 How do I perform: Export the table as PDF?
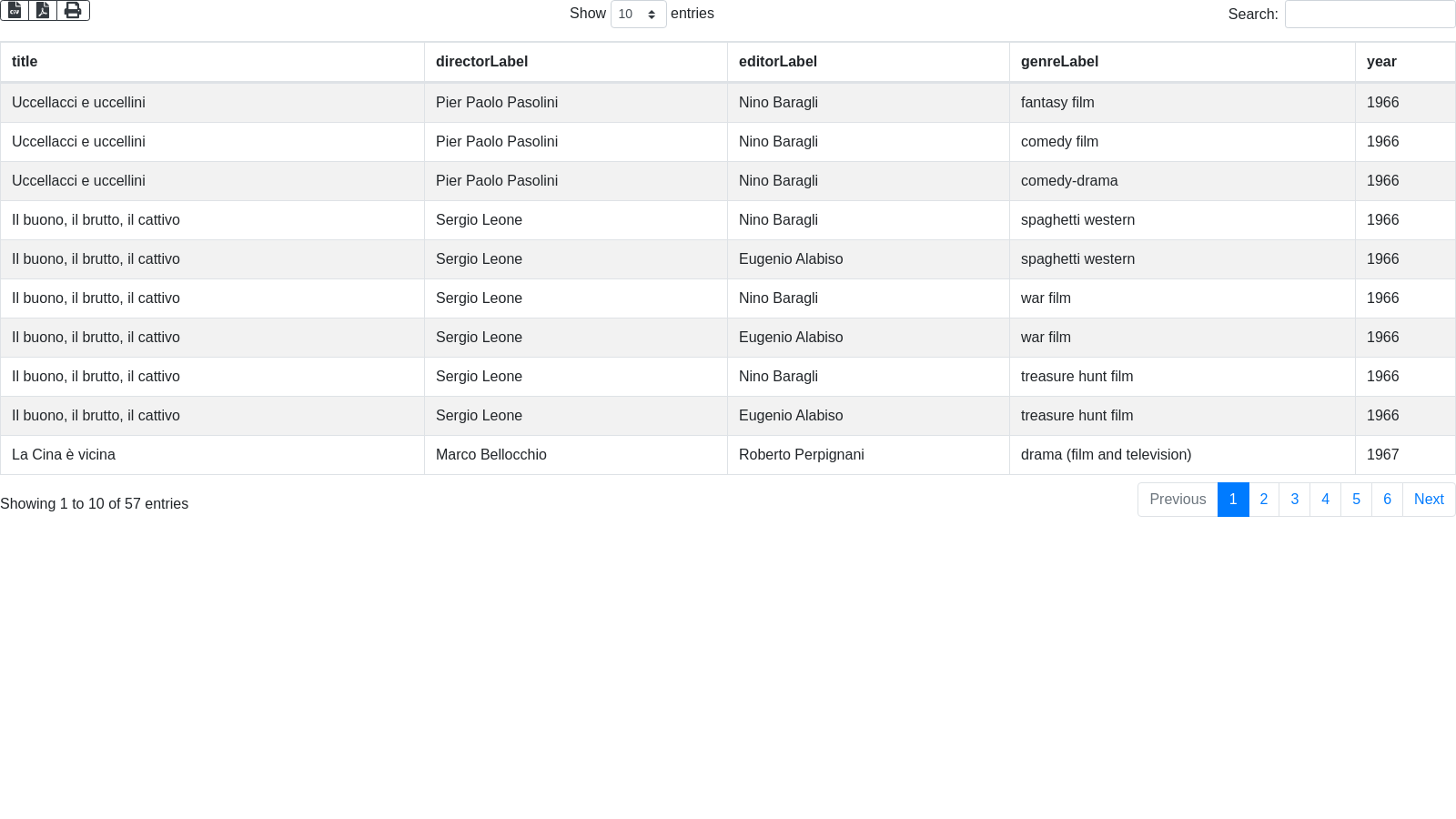tap(43, 10)
